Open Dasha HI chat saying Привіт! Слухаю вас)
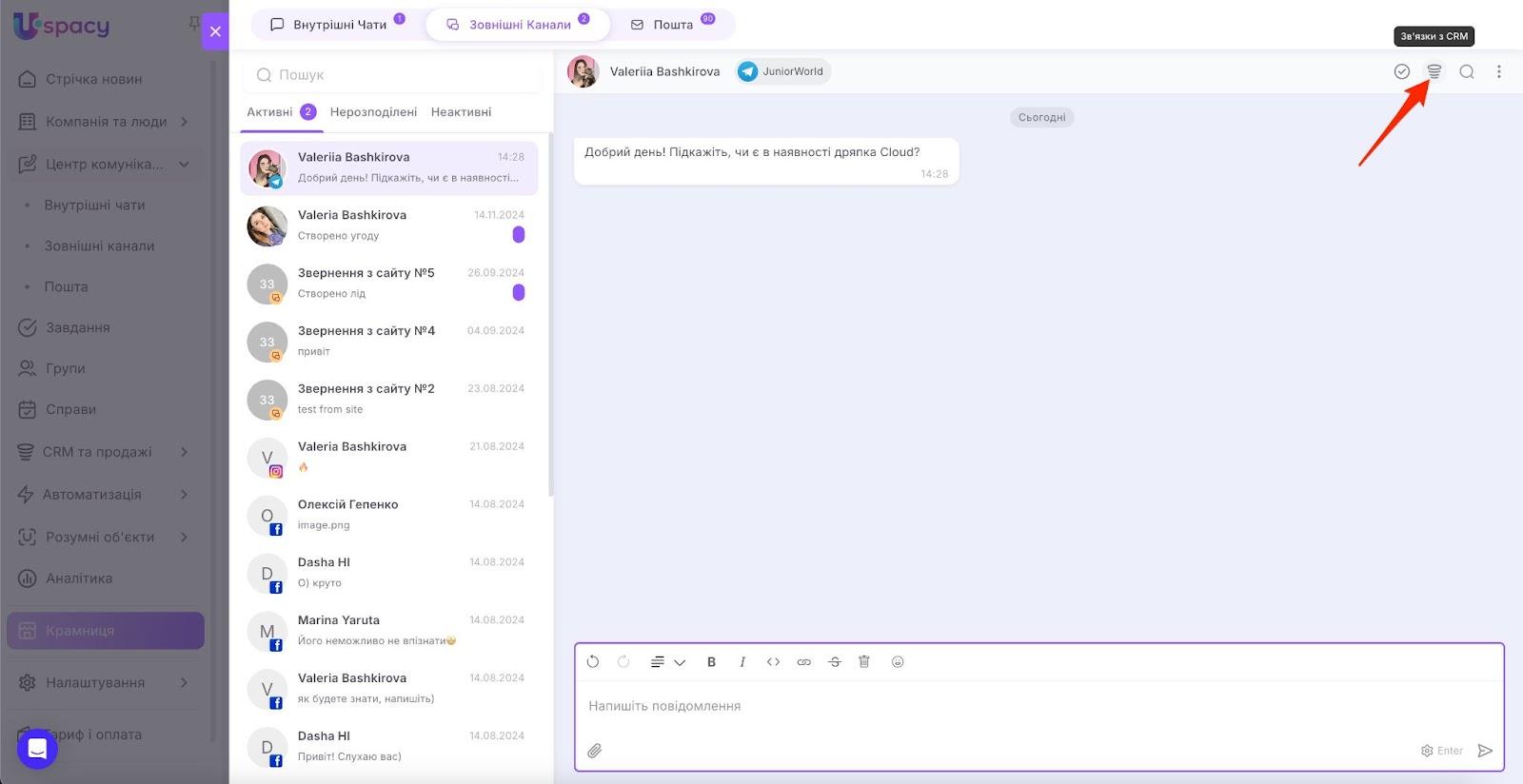This screenshot has width=1523, height=784. click(x=389, y=748)
